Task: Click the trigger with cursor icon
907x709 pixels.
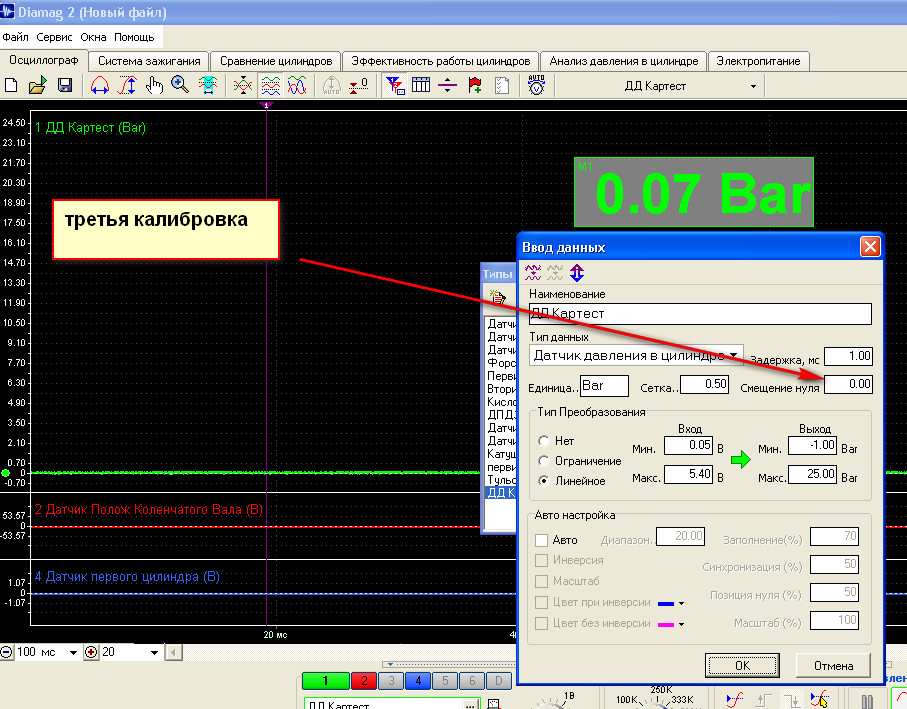Action: 819,700
